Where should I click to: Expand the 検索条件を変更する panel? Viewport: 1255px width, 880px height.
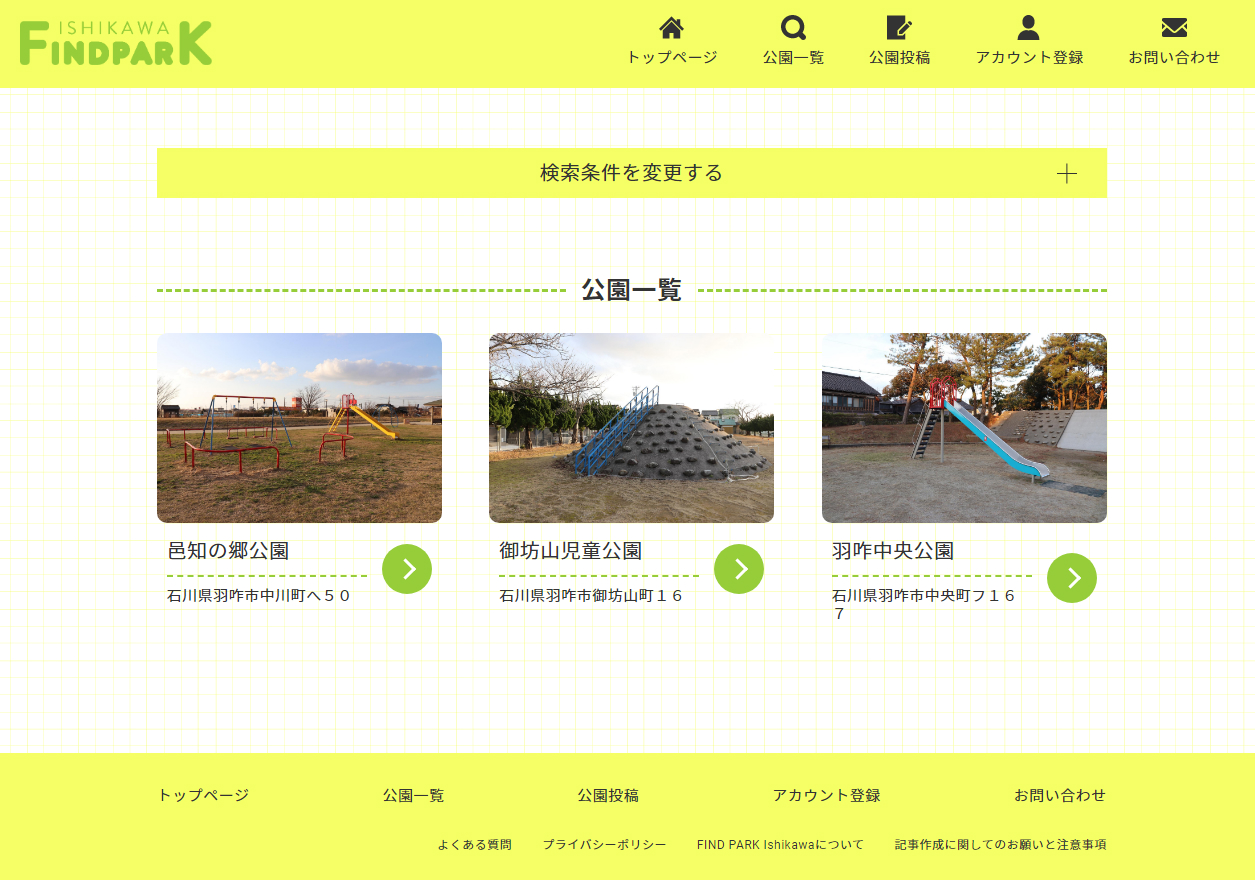(631, 173)
